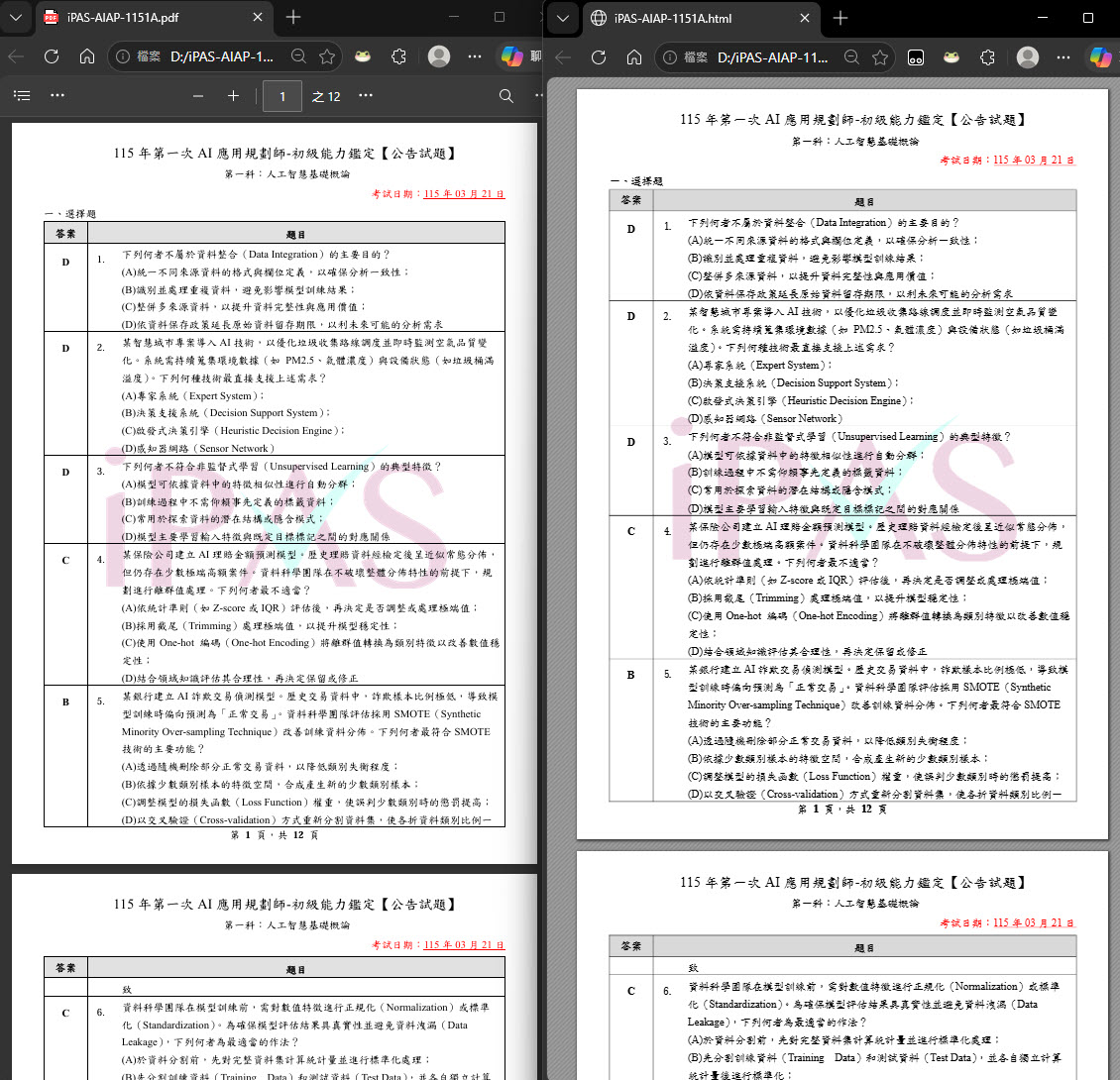This screenshot has width=1120, height=1080.
Task: Open Copilot in the right browser window
Action: pyautogui.click(x=1100, y=56)
